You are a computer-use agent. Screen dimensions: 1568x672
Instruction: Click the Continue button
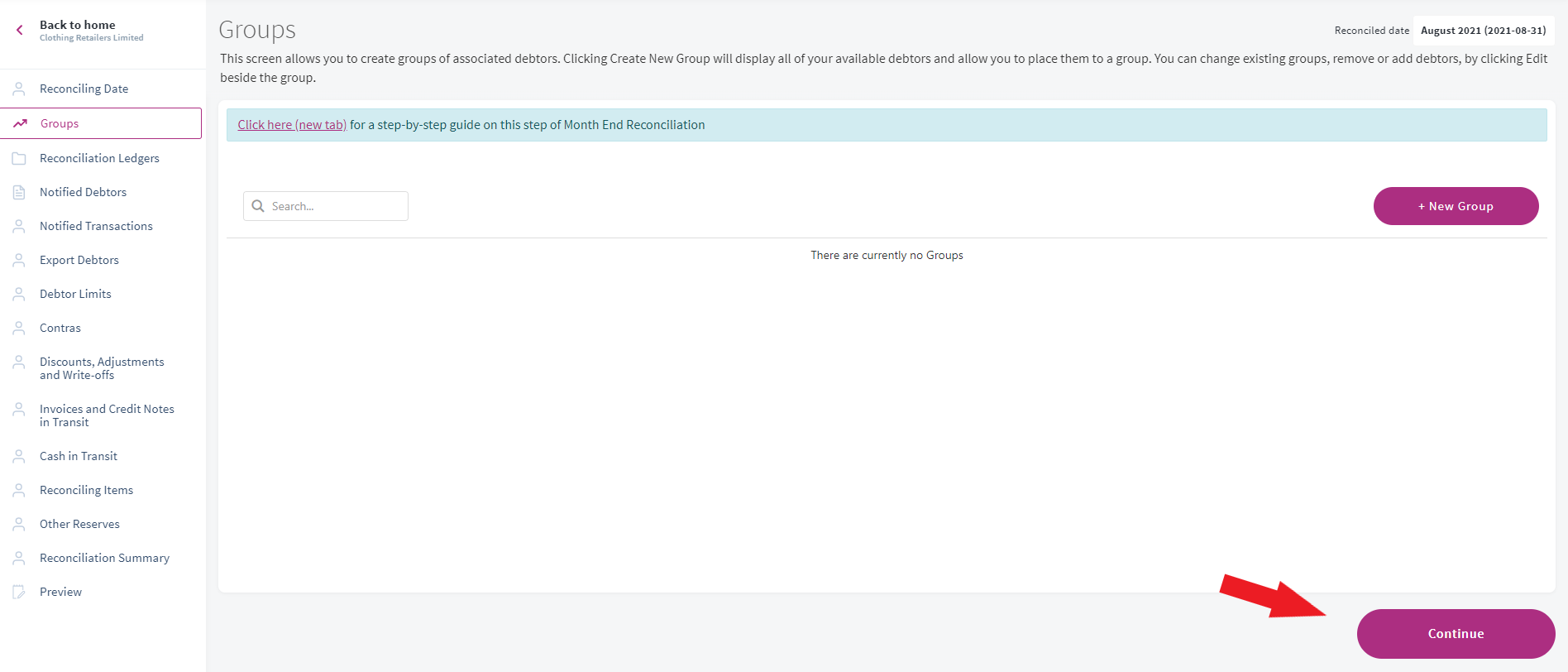1456,634
